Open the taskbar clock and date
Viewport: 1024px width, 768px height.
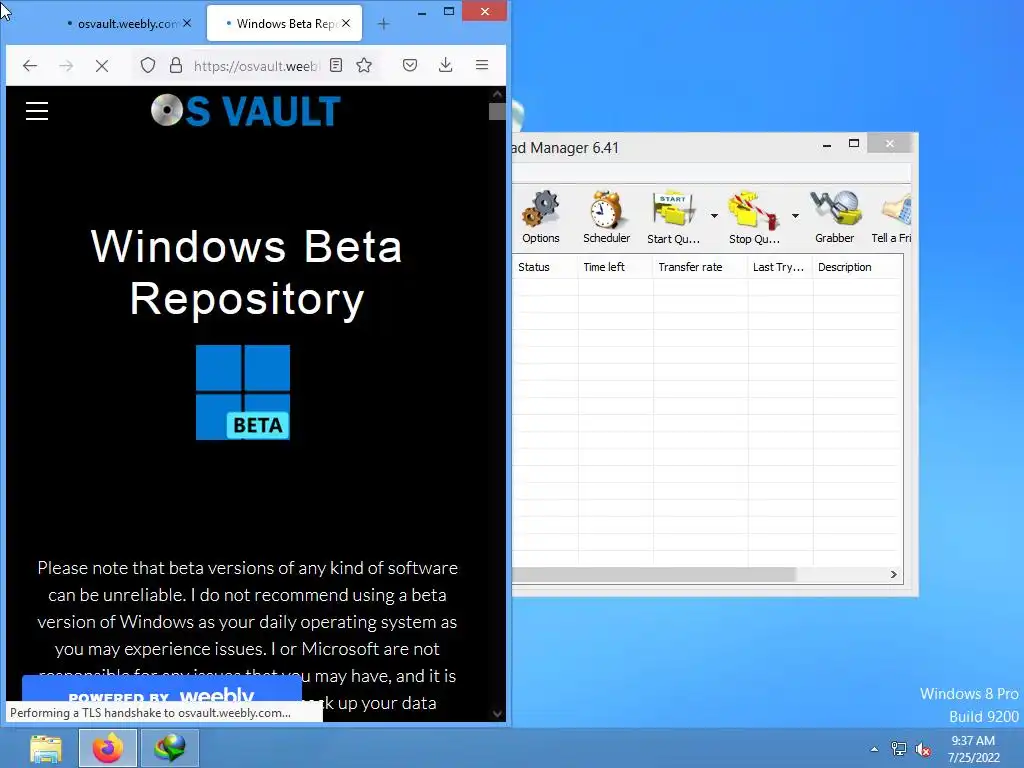(x=973, y=749)
